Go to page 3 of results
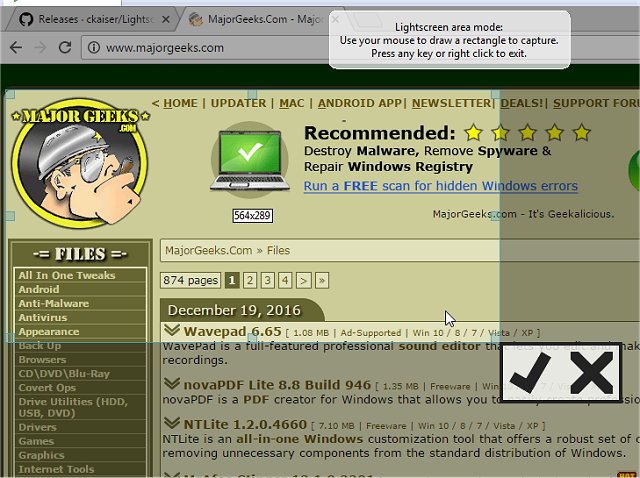The width and height of the screenshot is (640, 478). click(x=267, y=280)
